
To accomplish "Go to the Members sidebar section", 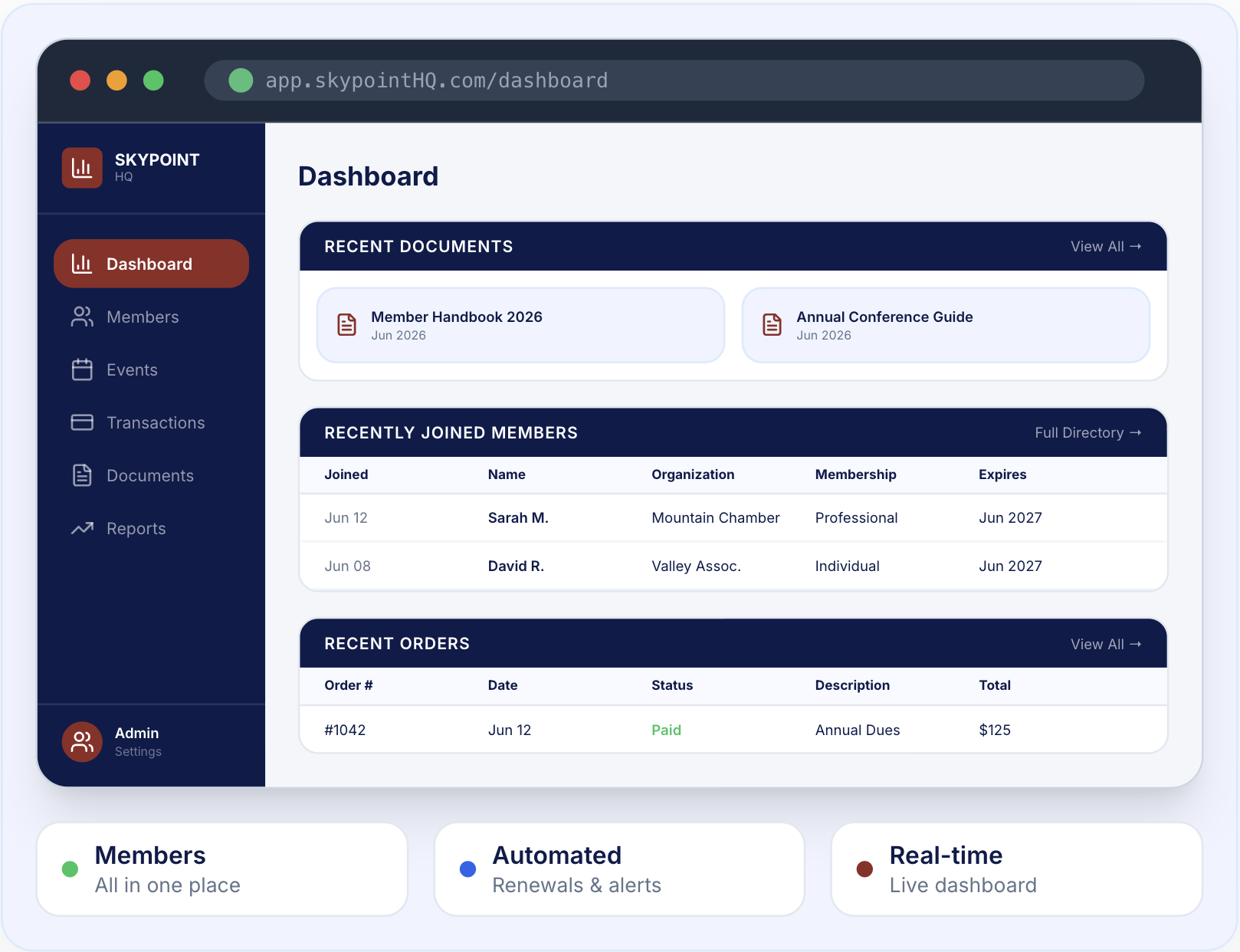I will click(x=151, y=317).
